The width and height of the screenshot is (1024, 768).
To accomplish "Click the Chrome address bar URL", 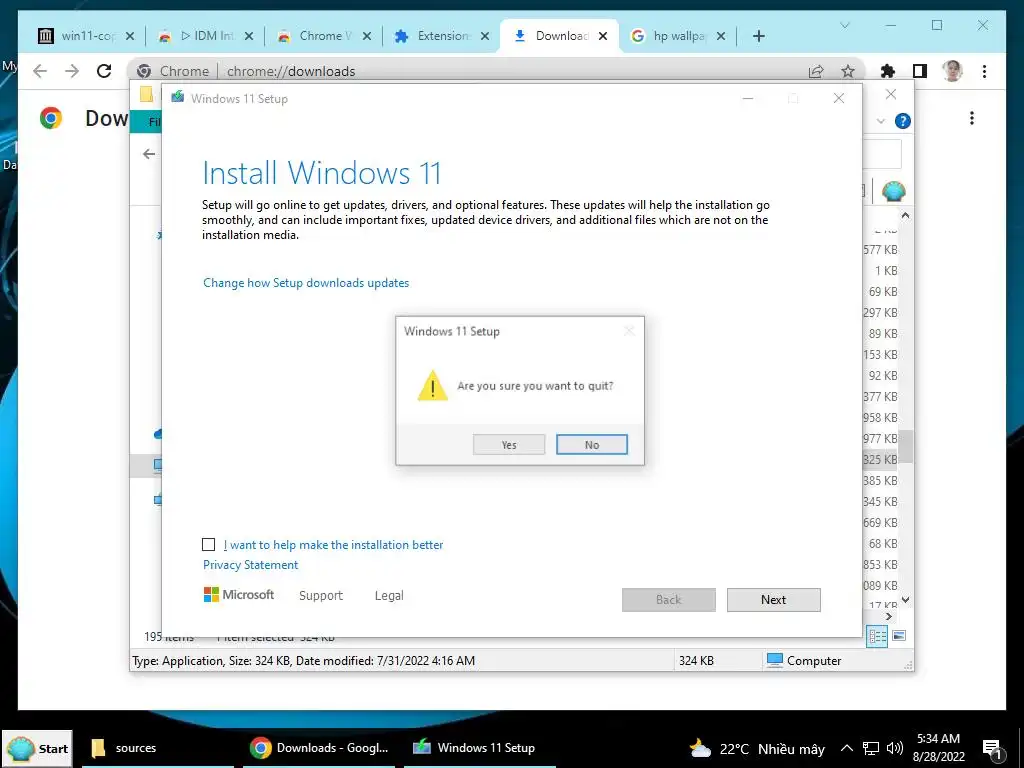I will (x=291, y=71).
